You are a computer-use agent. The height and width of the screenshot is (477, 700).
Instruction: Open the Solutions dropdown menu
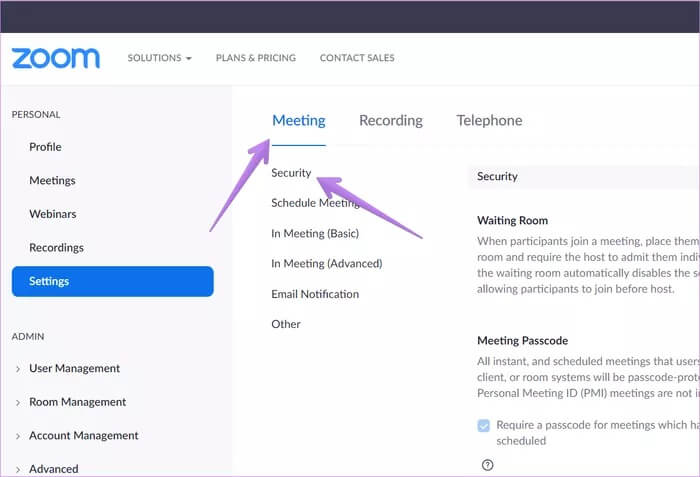click(x=159, y=58)
